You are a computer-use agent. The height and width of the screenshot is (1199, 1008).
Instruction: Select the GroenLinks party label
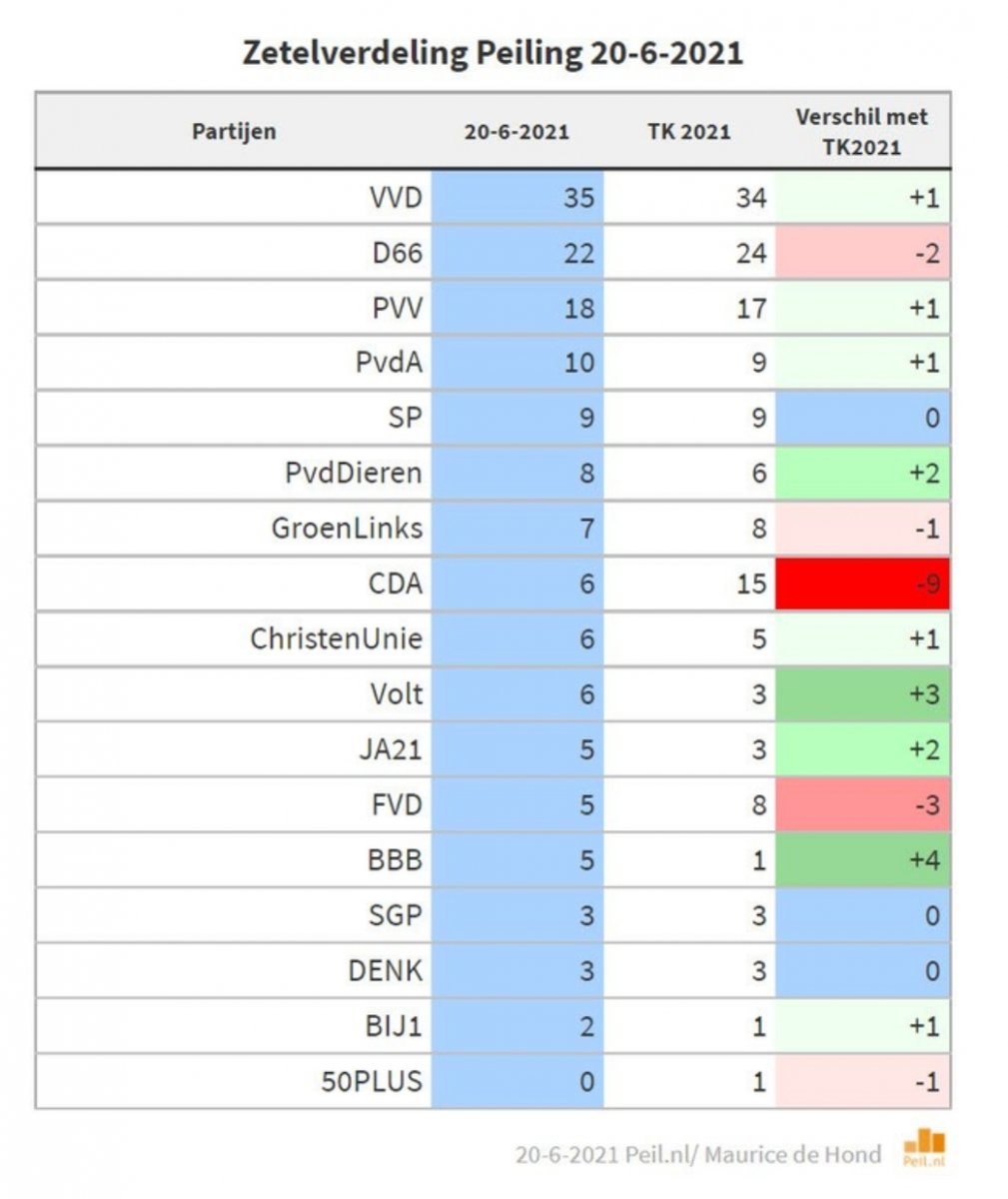[347, 527]
